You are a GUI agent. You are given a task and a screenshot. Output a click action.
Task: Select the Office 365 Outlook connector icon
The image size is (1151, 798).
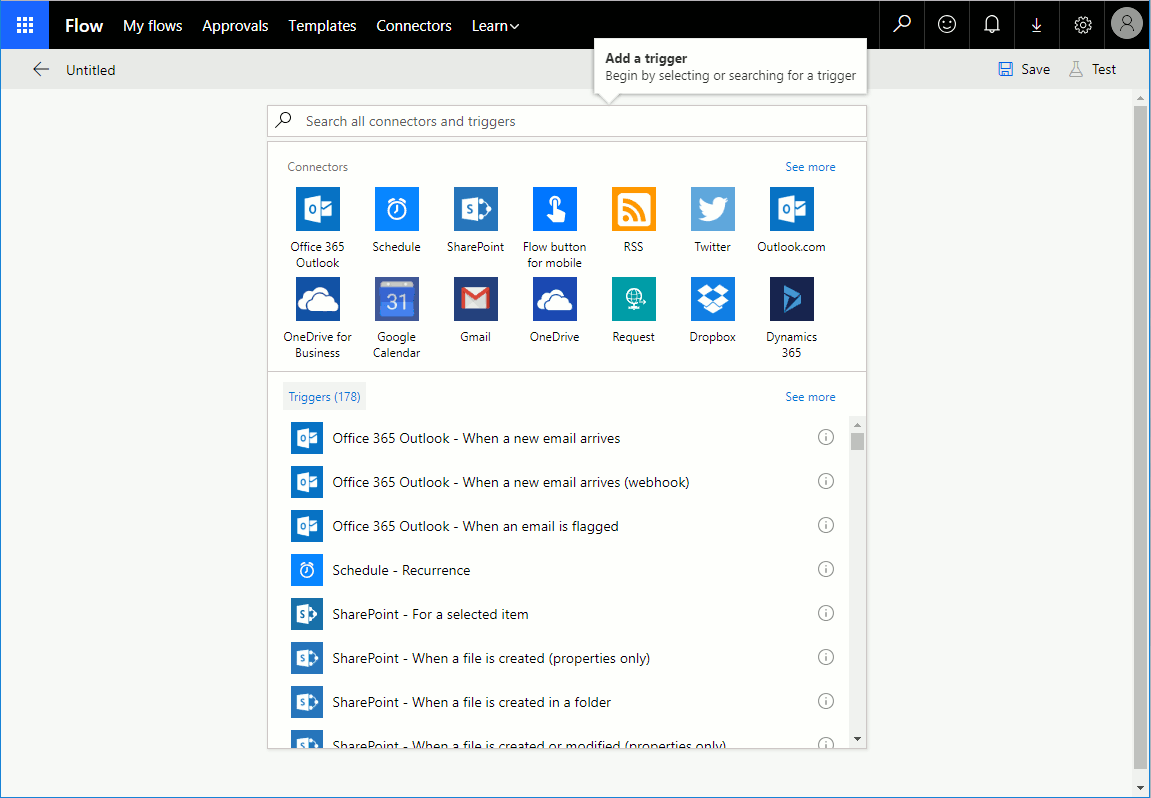click(317, 209)
